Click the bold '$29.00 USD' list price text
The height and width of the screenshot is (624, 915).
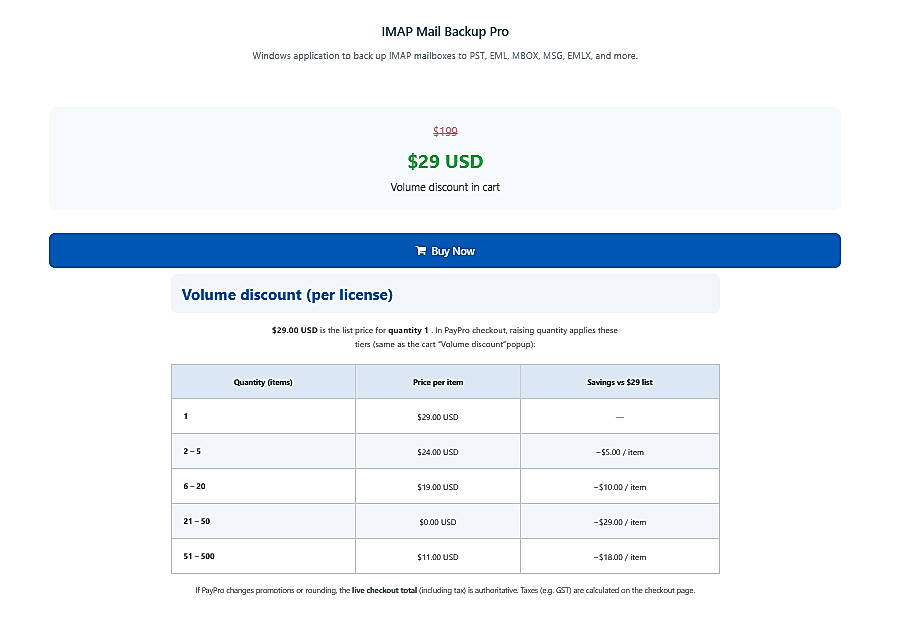coord(295,330)
